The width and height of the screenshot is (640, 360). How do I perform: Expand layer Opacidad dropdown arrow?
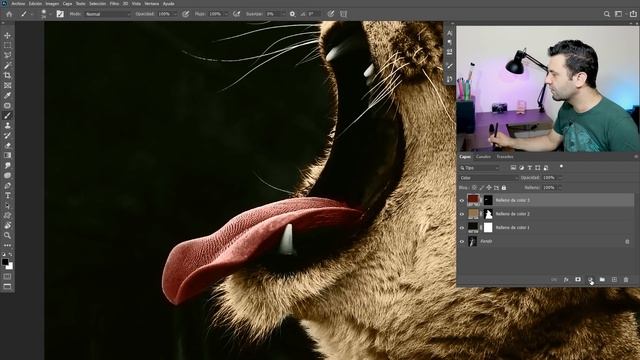[x=560, y=178]
